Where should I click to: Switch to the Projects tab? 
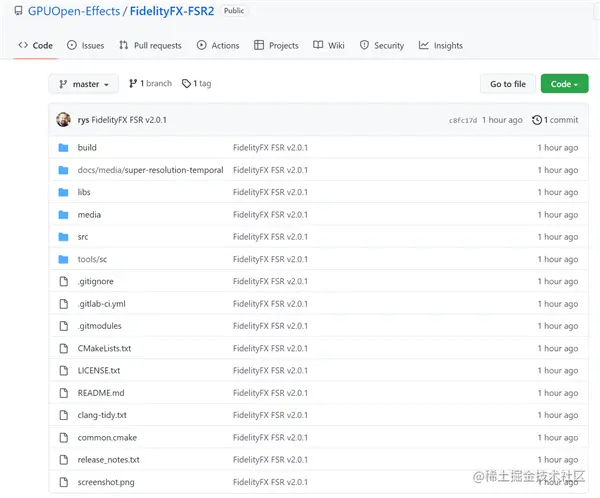click(276, 45)
